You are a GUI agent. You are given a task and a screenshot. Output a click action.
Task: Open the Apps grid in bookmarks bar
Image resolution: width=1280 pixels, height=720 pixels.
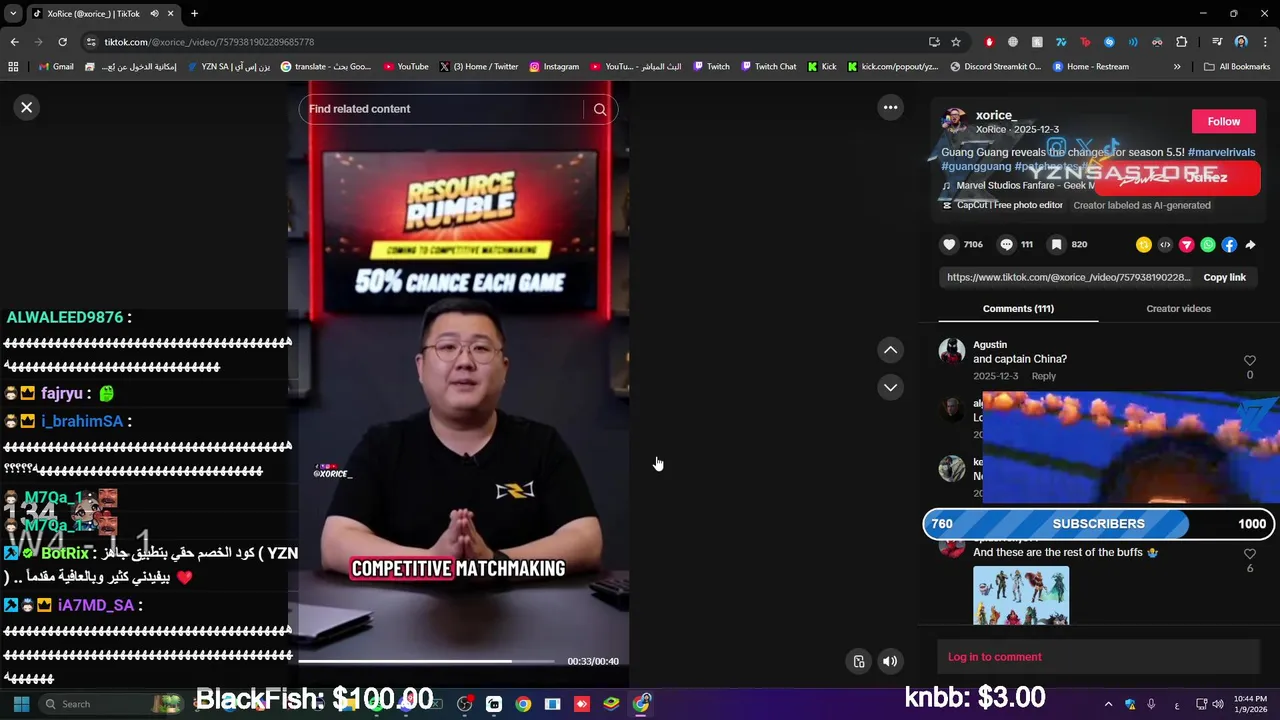tap(13, 67)
